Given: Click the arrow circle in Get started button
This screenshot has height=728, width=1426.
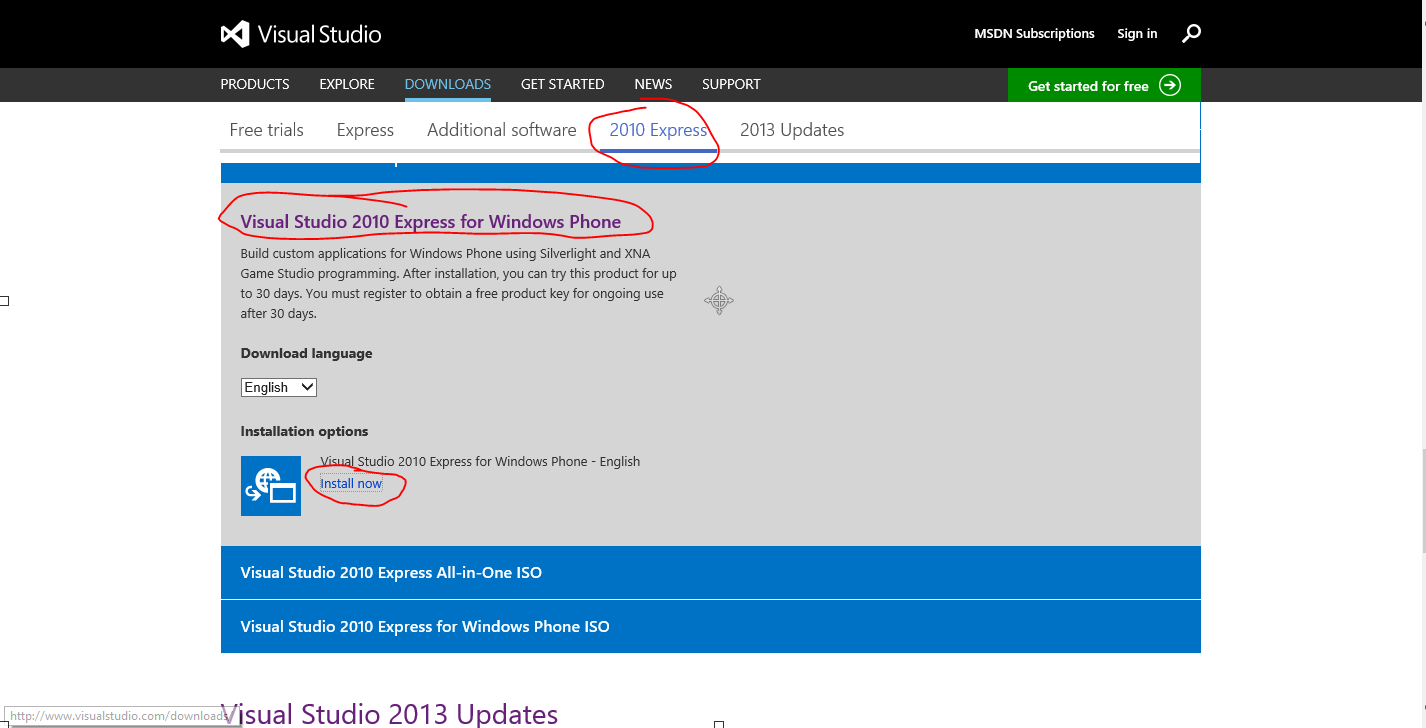Looking at the screenshot, I should pyautogui.click(x=1170, y=85).
